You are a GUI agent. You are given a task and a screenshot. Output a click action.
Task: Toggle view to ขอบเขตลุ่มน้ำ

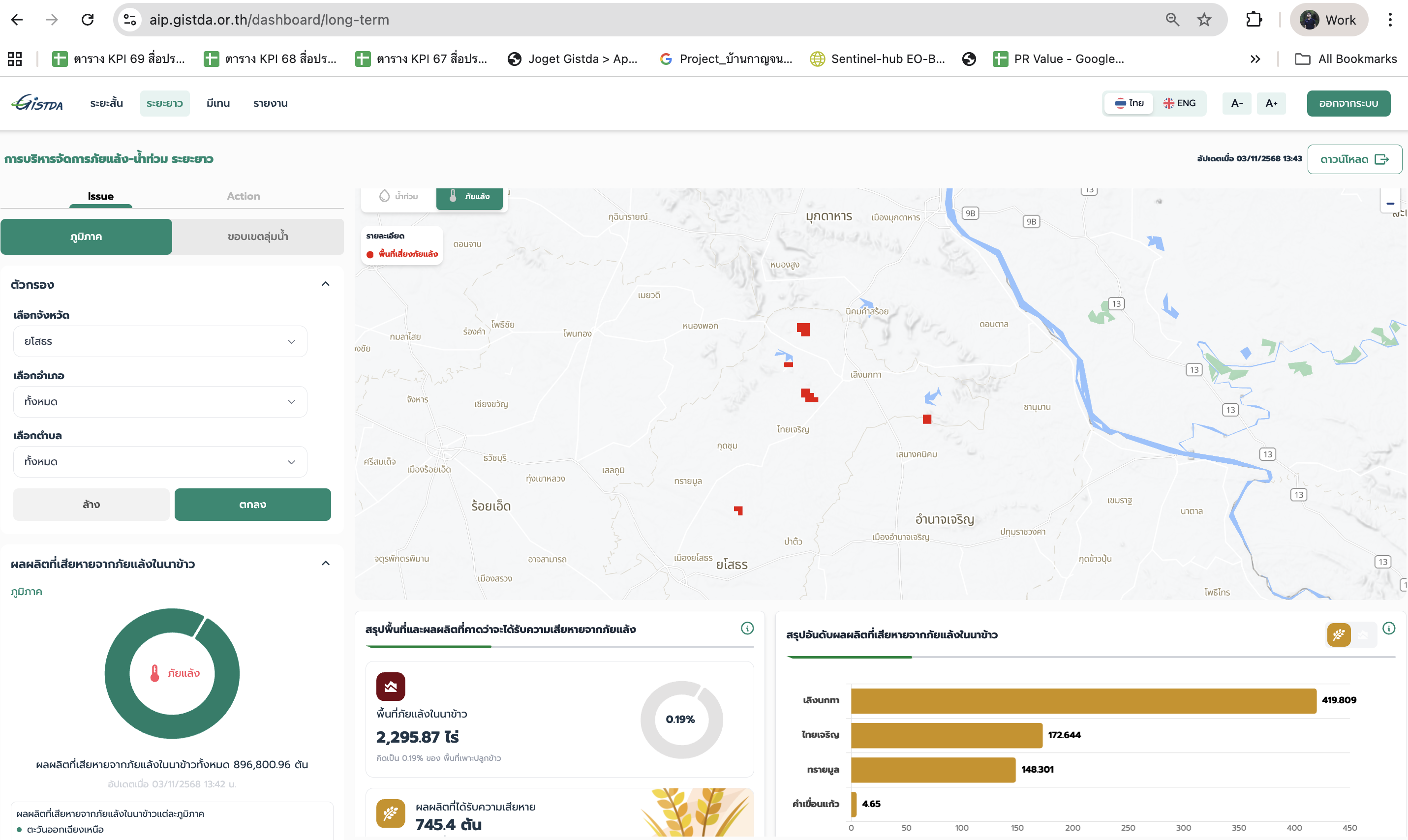(258, 237)
